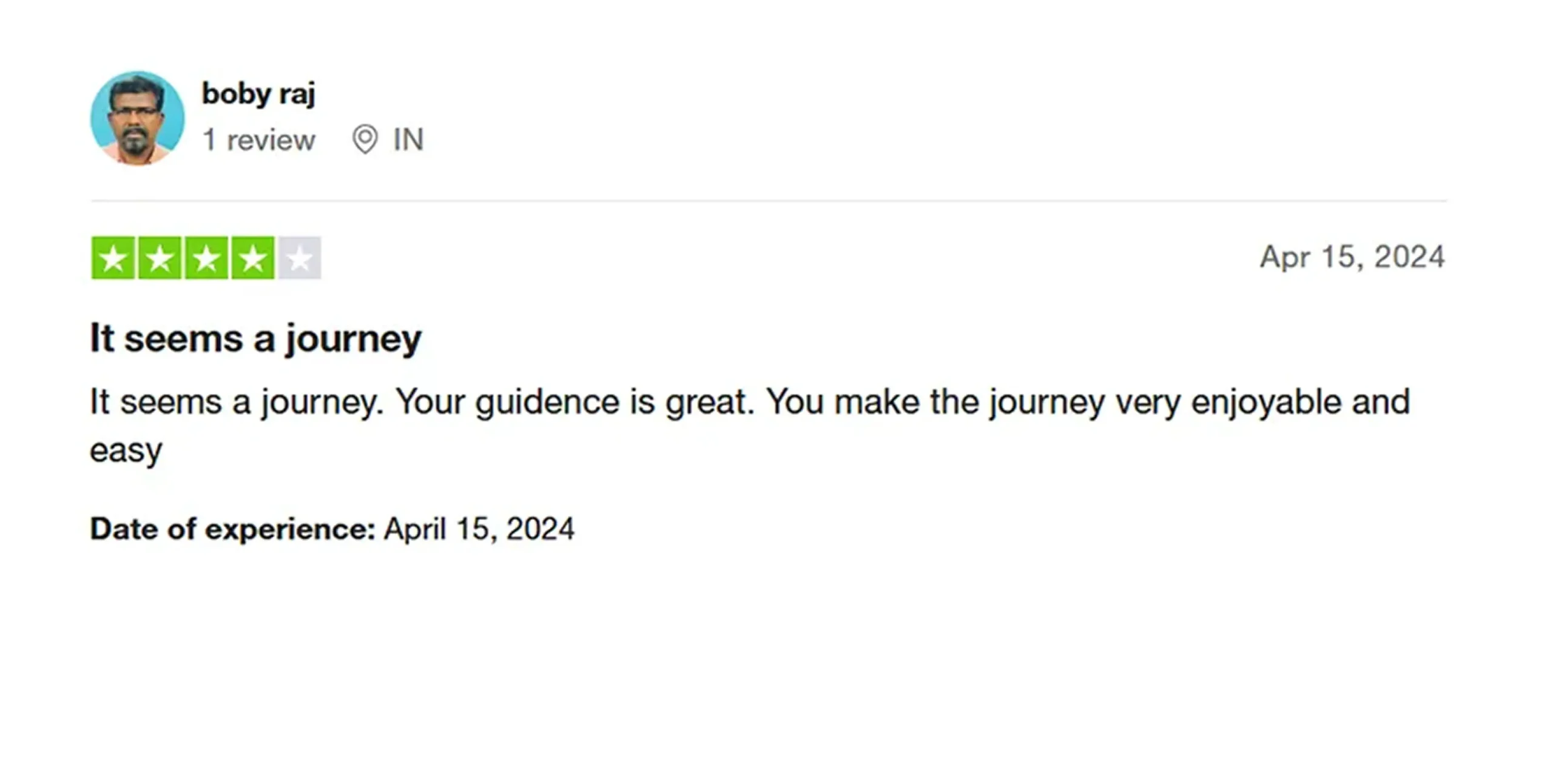This screenshot has width=1553, height=784.
Task: Click the word "enjoyable" in the review text
Action: click(x=1265, y=402)
